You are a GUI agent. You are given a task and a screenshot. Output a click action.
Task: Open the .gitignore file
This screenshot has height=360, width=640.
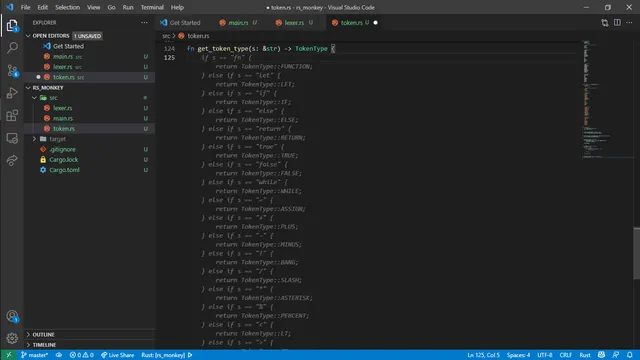(x=89, y=149)
